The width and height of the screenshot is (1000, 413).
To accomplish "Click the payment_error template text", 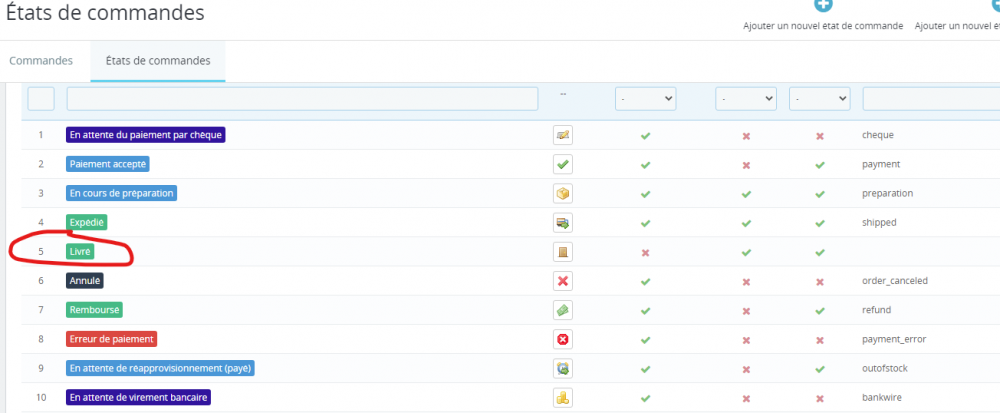I will point(893,339).
